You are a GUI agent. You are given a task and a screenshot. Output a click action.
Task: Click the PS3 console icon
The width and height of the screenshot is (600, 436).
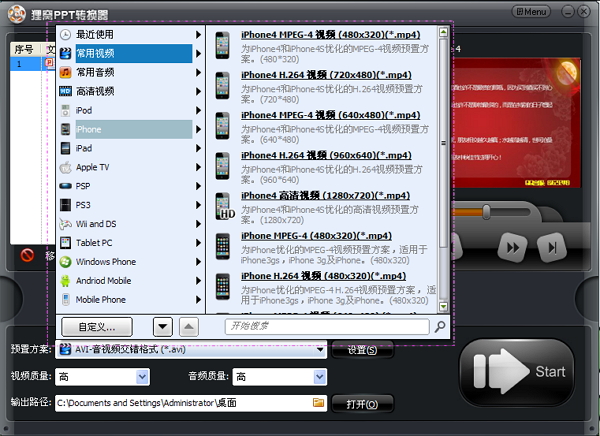(x=65, y=205)
